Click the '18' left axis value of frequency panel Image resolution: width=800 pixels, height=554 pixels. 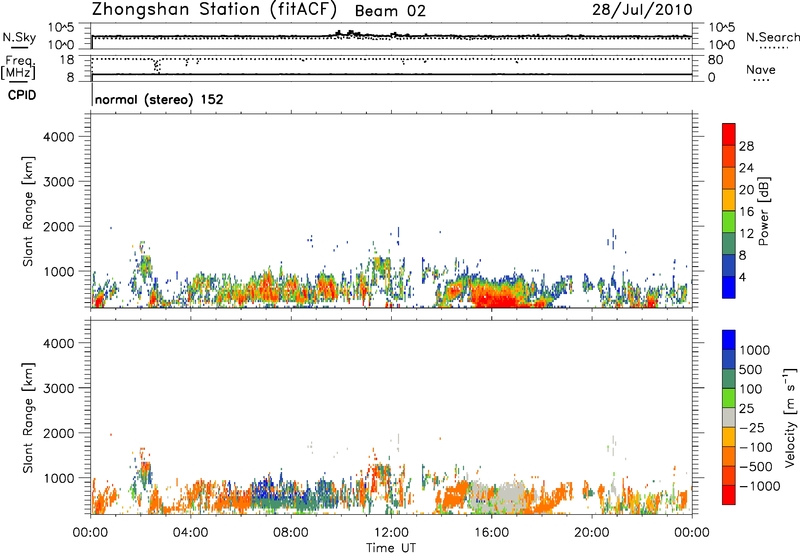click(67, 60)
